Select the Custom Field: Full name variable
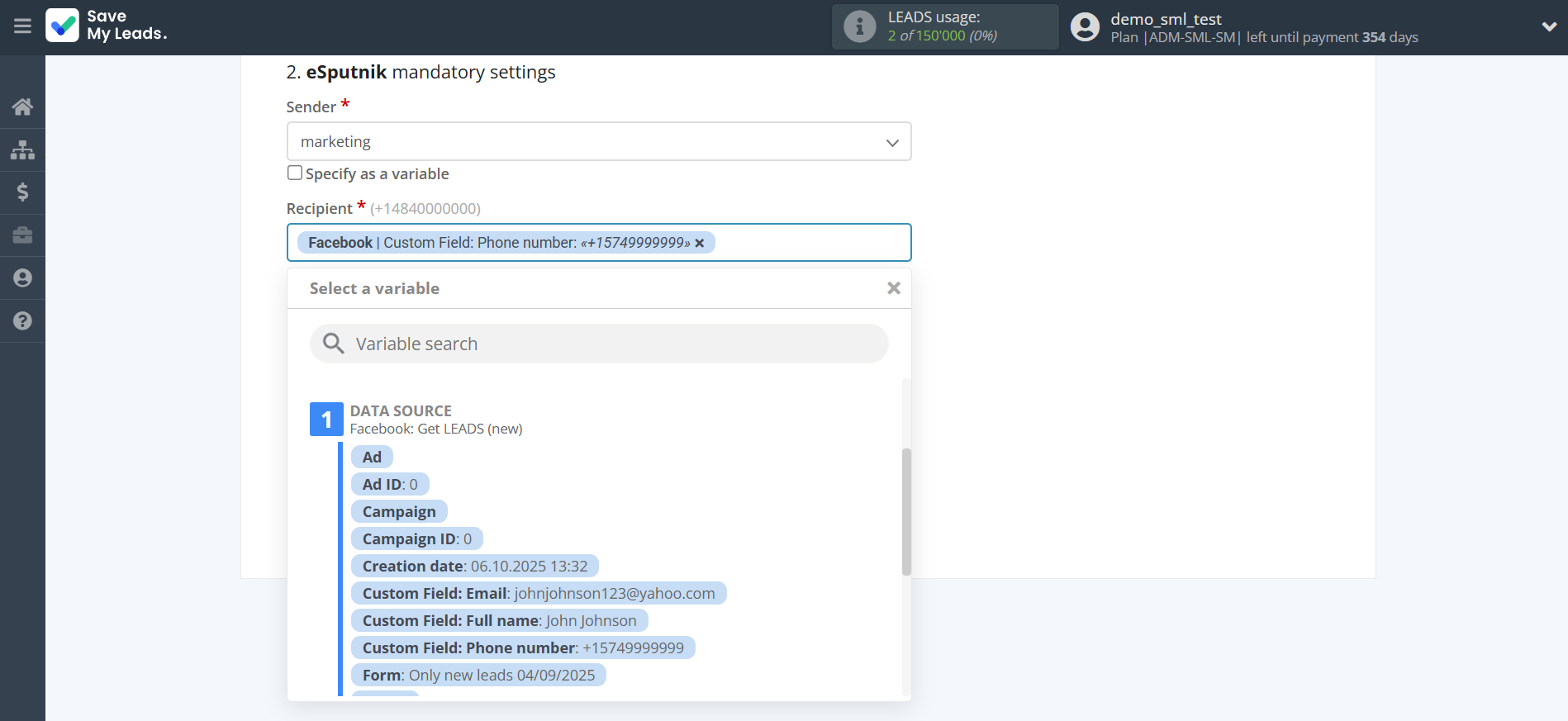Screen dimensions: 1568x721 (x=499, y=620)
